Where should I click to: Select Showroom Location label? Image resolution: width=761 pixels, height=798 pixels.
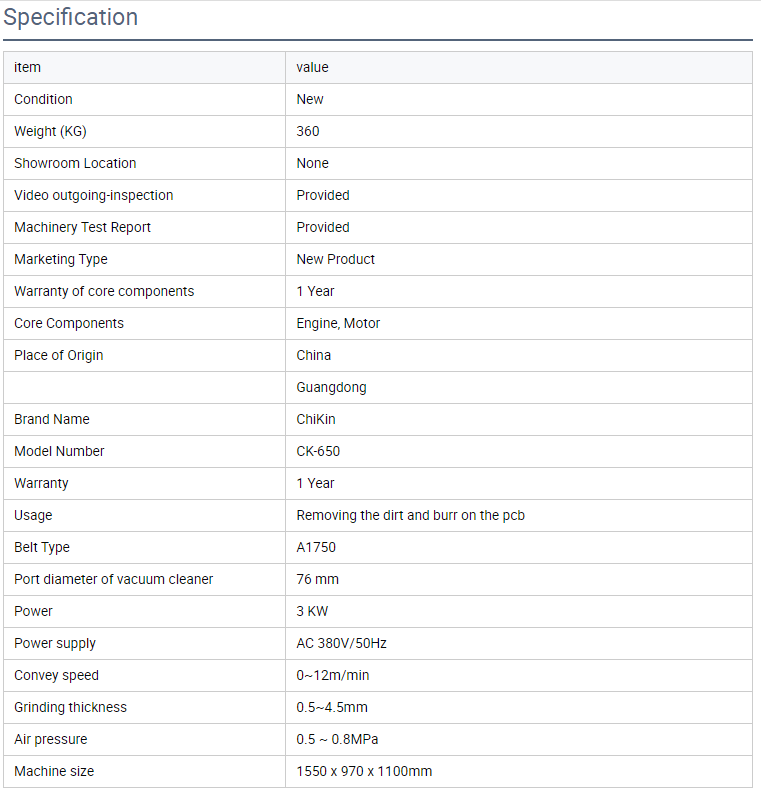point(75,163)
